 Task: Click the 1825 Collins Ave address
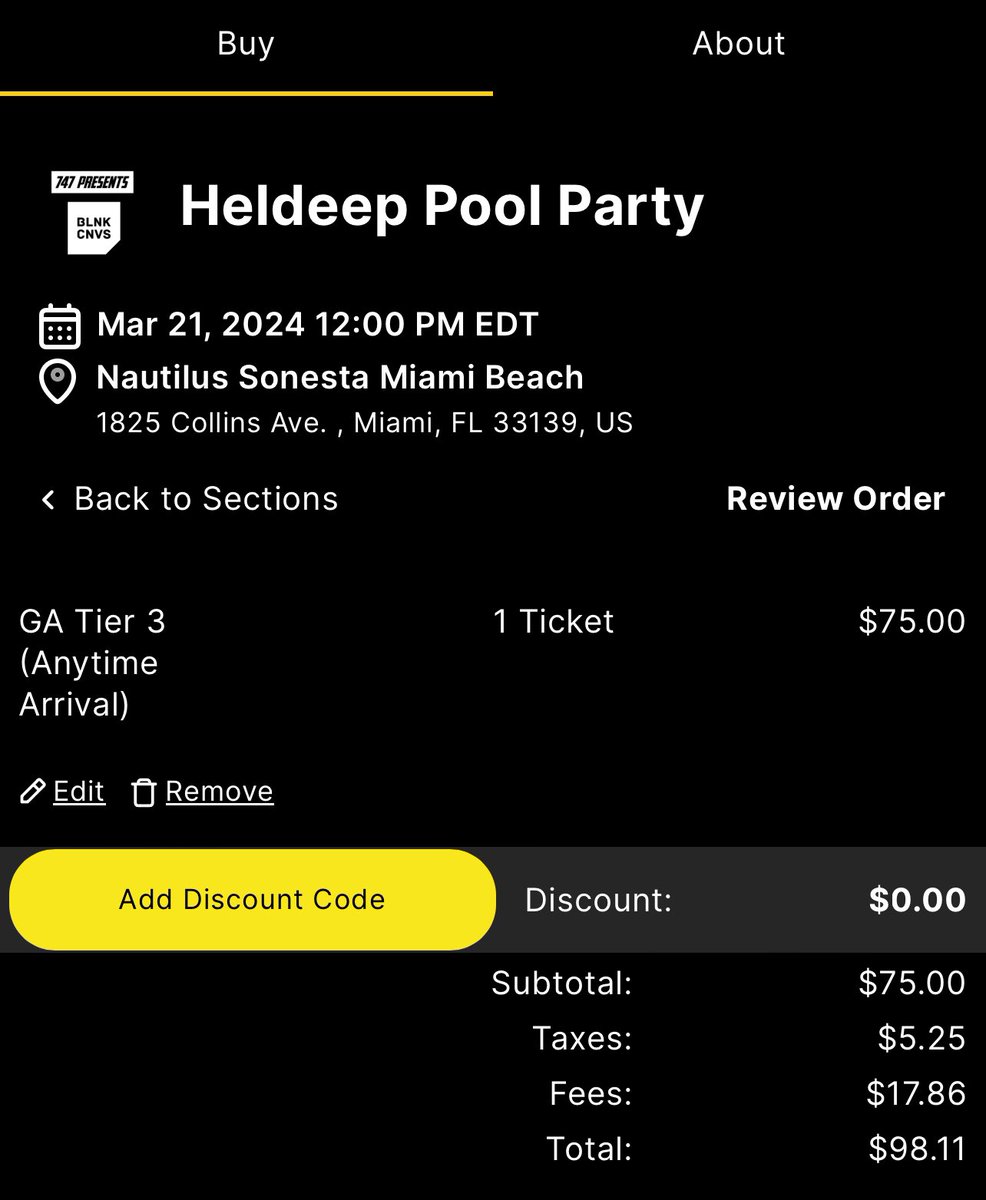pos(365,423)
